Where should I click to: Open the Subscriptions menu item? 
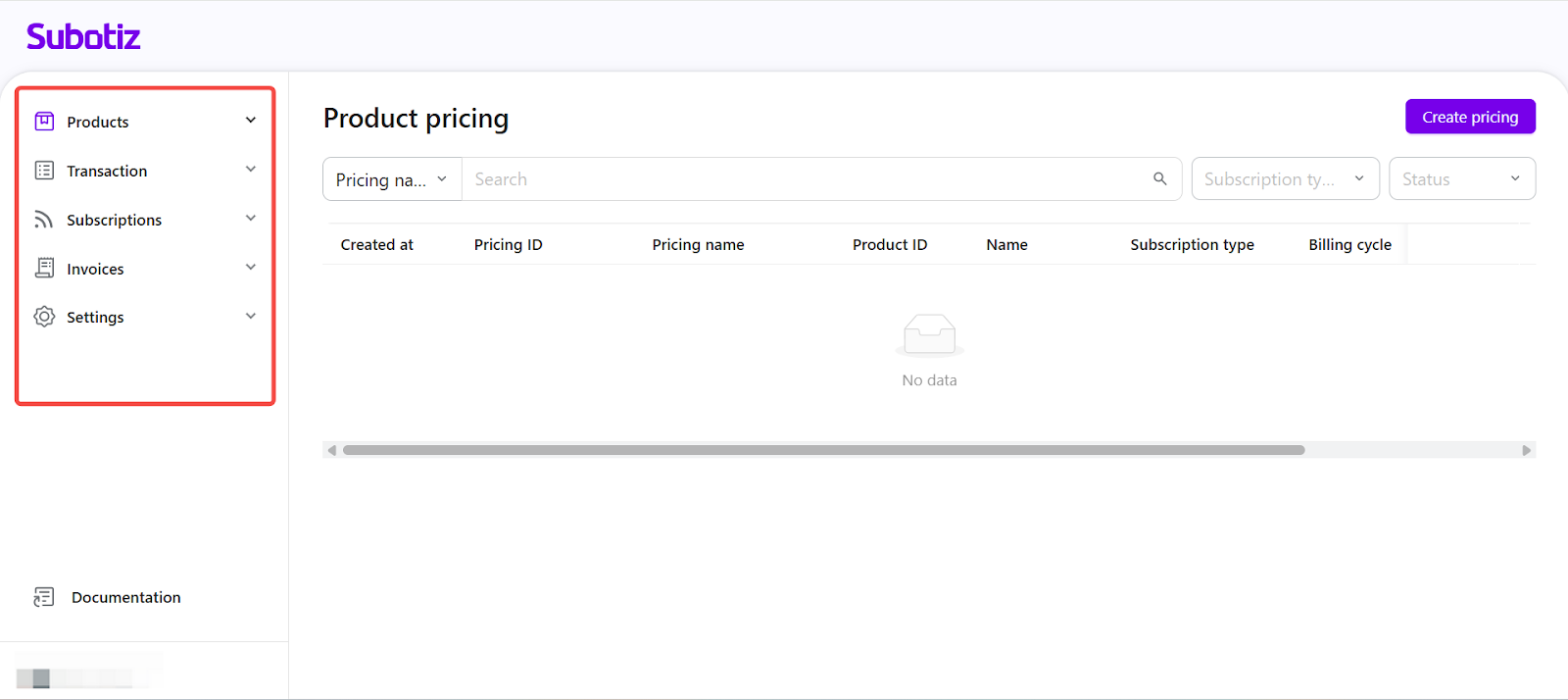114,220
